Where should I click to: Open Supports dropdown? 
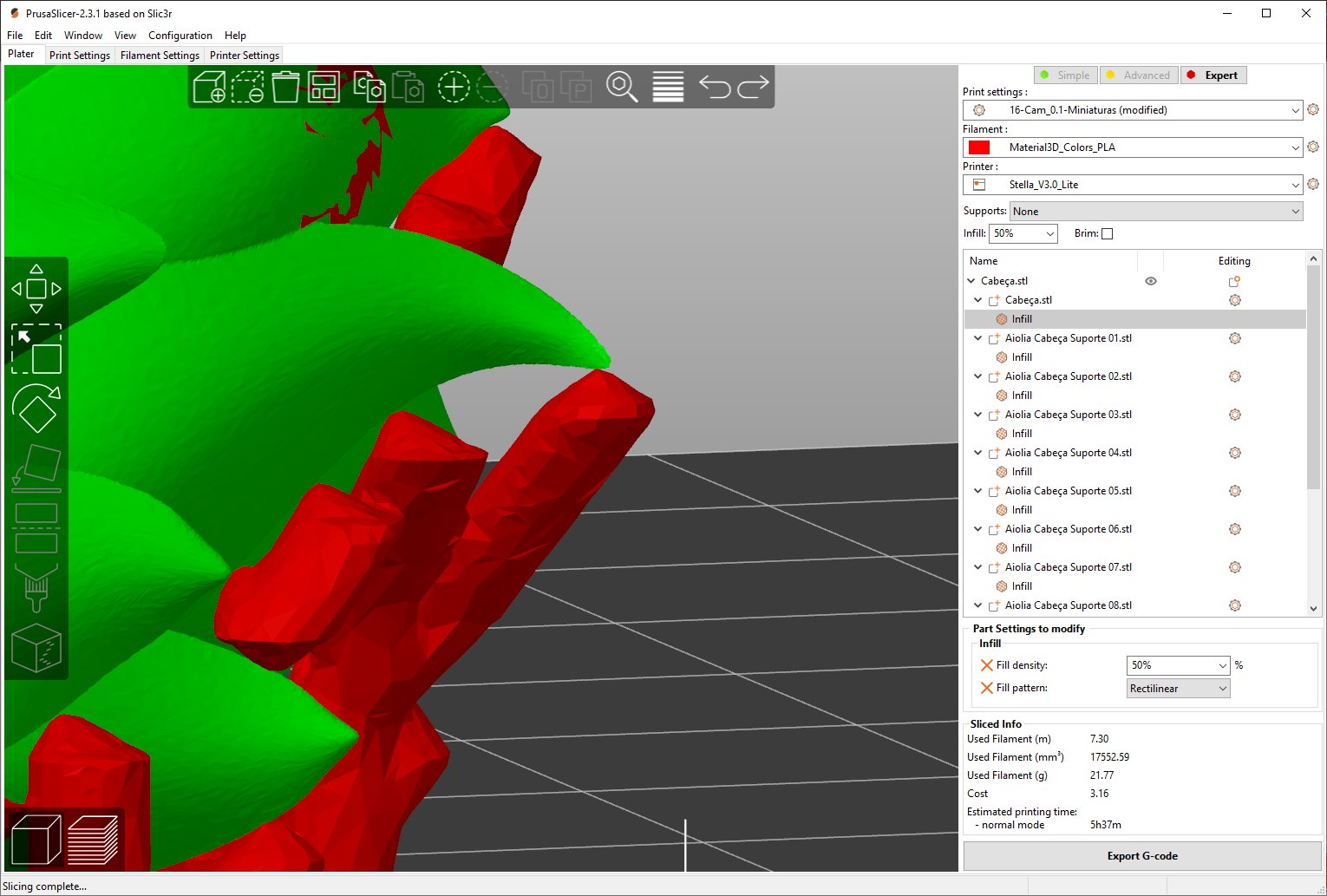point(1156,212)
